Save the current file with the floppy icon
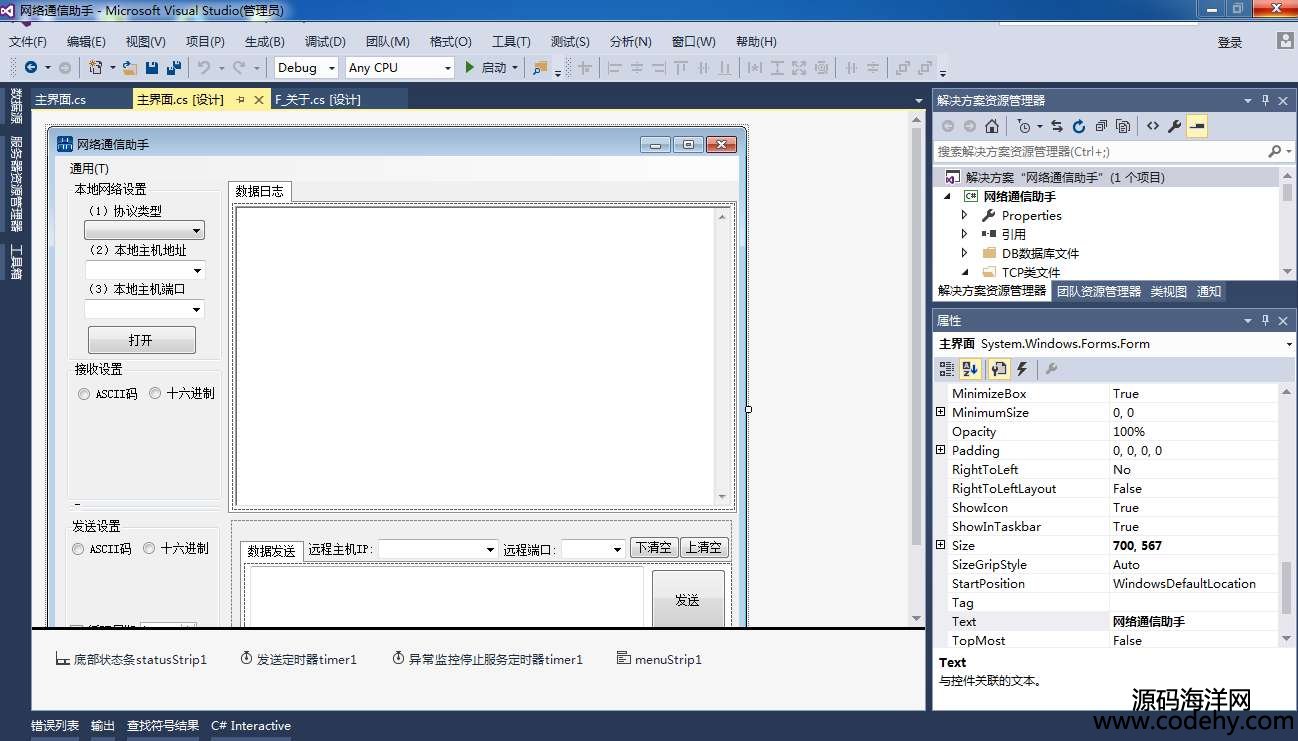The width and height of the screenshot is (1298, 741). click(152, 67)
